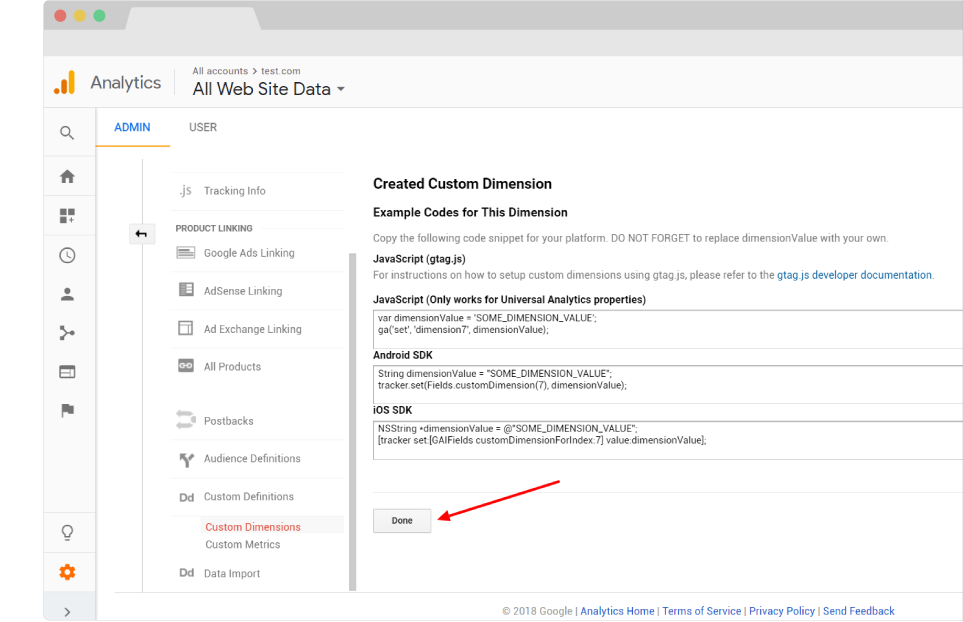The width and height of the screenshot is (963, 622).
Task: Click the Discover lightbulb icon
Action: point(67,532)
